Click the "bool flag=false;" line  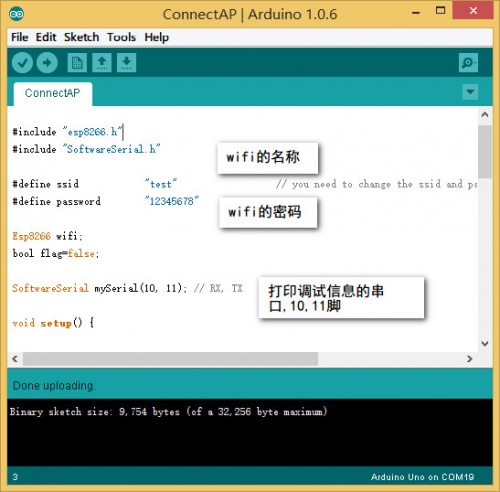(x=56, y=254)
